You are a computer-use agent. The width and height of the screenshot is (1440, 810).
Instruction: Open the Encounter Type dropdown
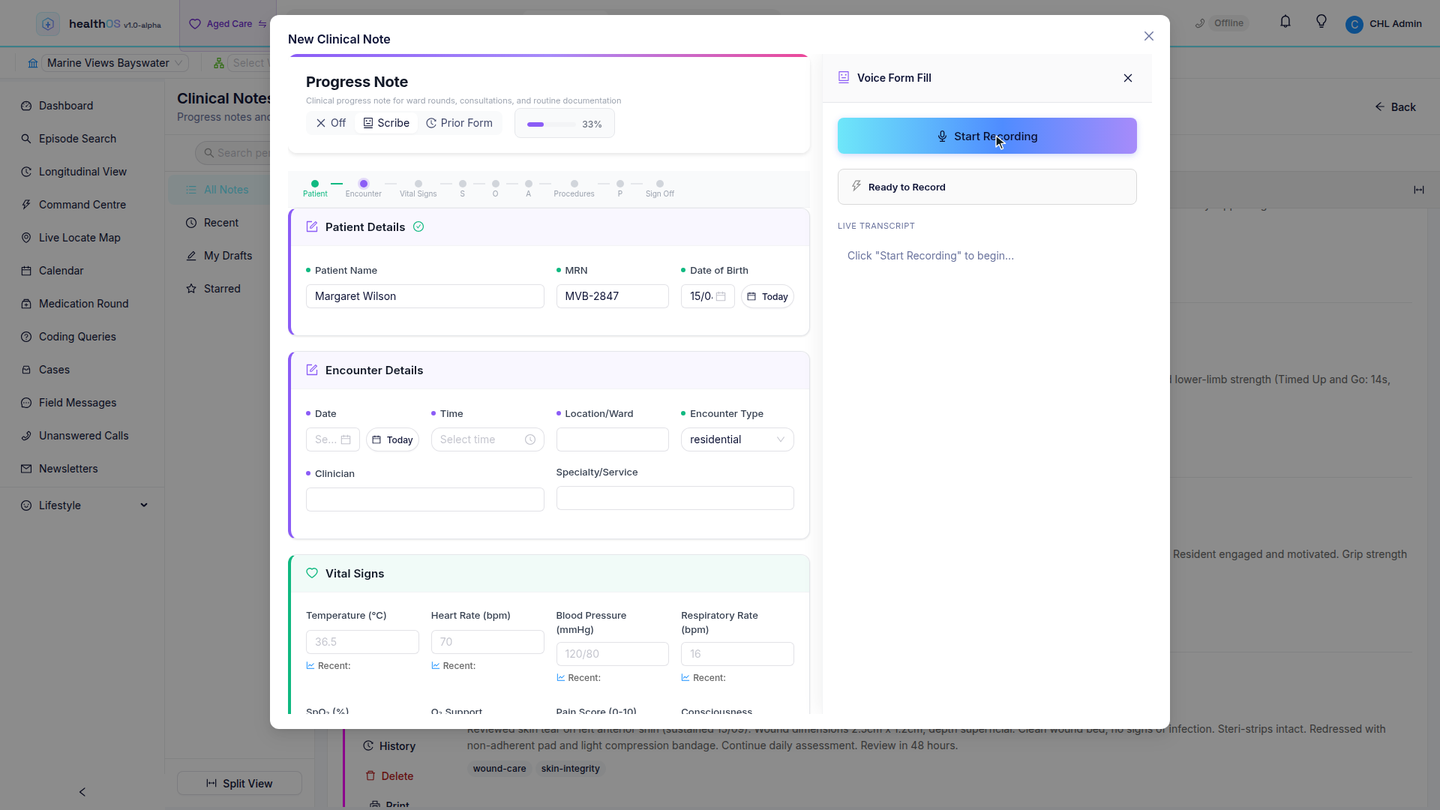click(x=737, y=440)
